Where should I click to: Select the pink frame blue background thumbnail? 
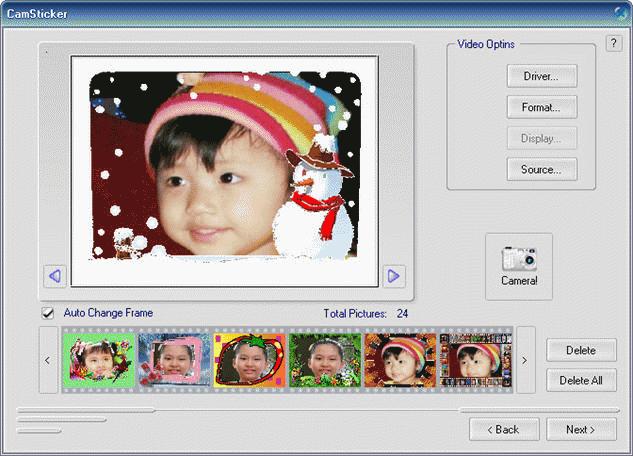174,360
